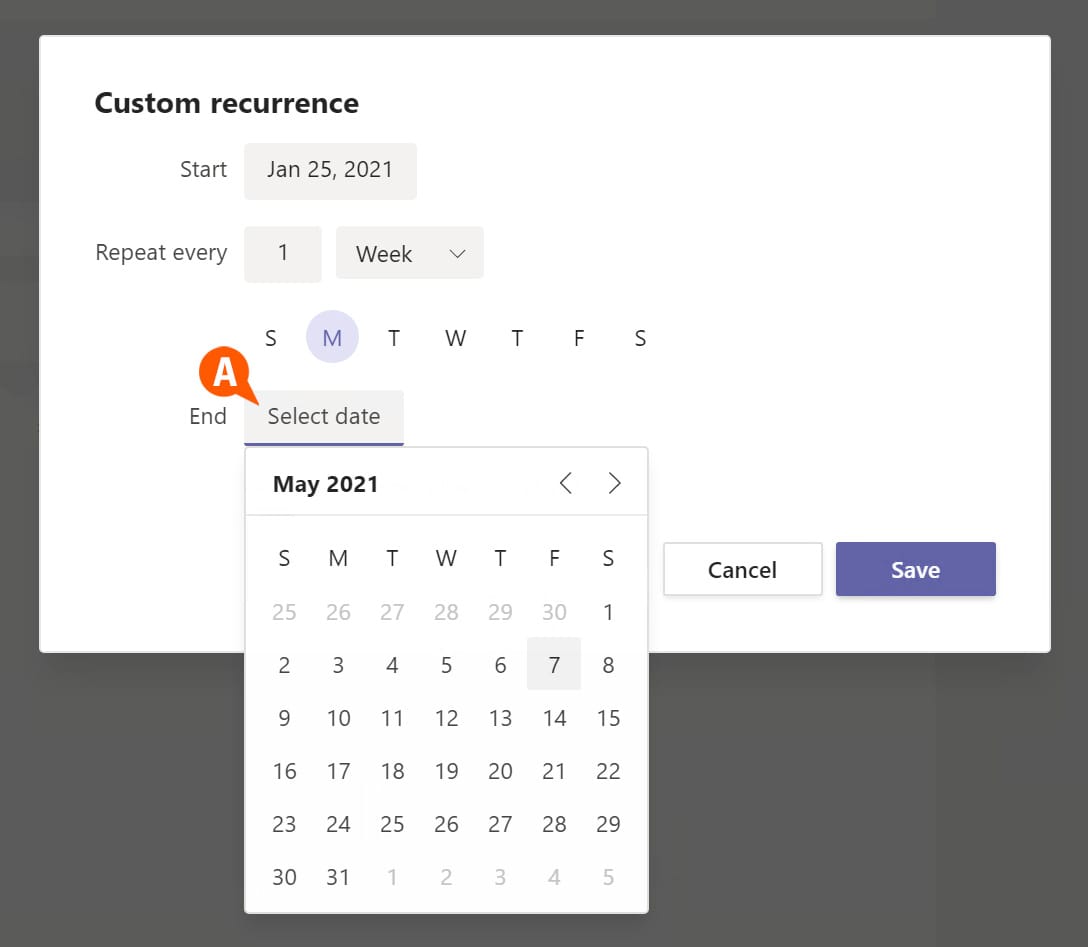Select greyed-out April 26 date
The image size is (1088, 947).
click(x=338, y=612)
